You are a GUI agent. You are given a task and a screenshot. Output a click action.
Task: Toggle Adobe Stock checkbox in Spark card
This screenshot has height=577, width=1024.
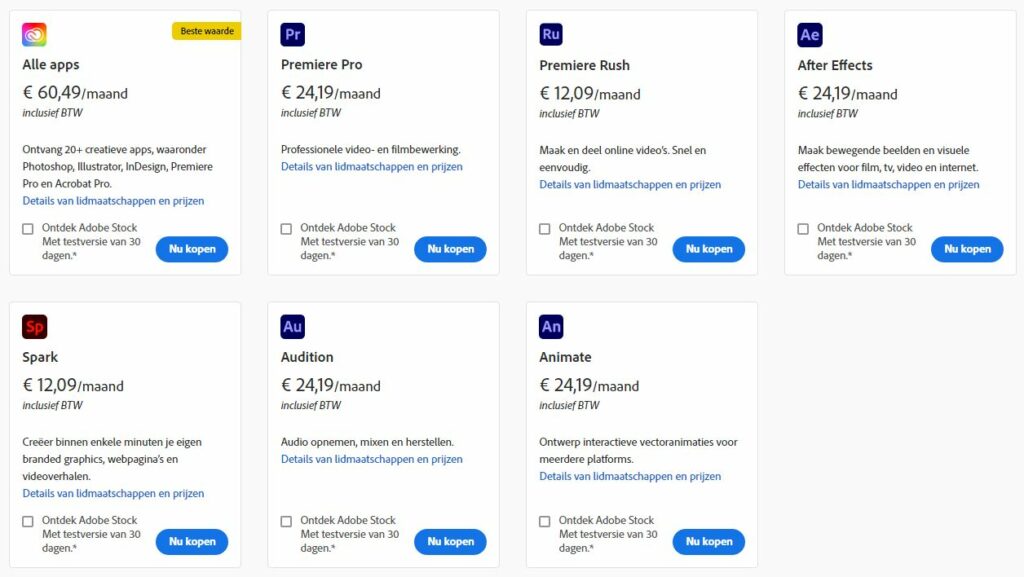(28, 521)
